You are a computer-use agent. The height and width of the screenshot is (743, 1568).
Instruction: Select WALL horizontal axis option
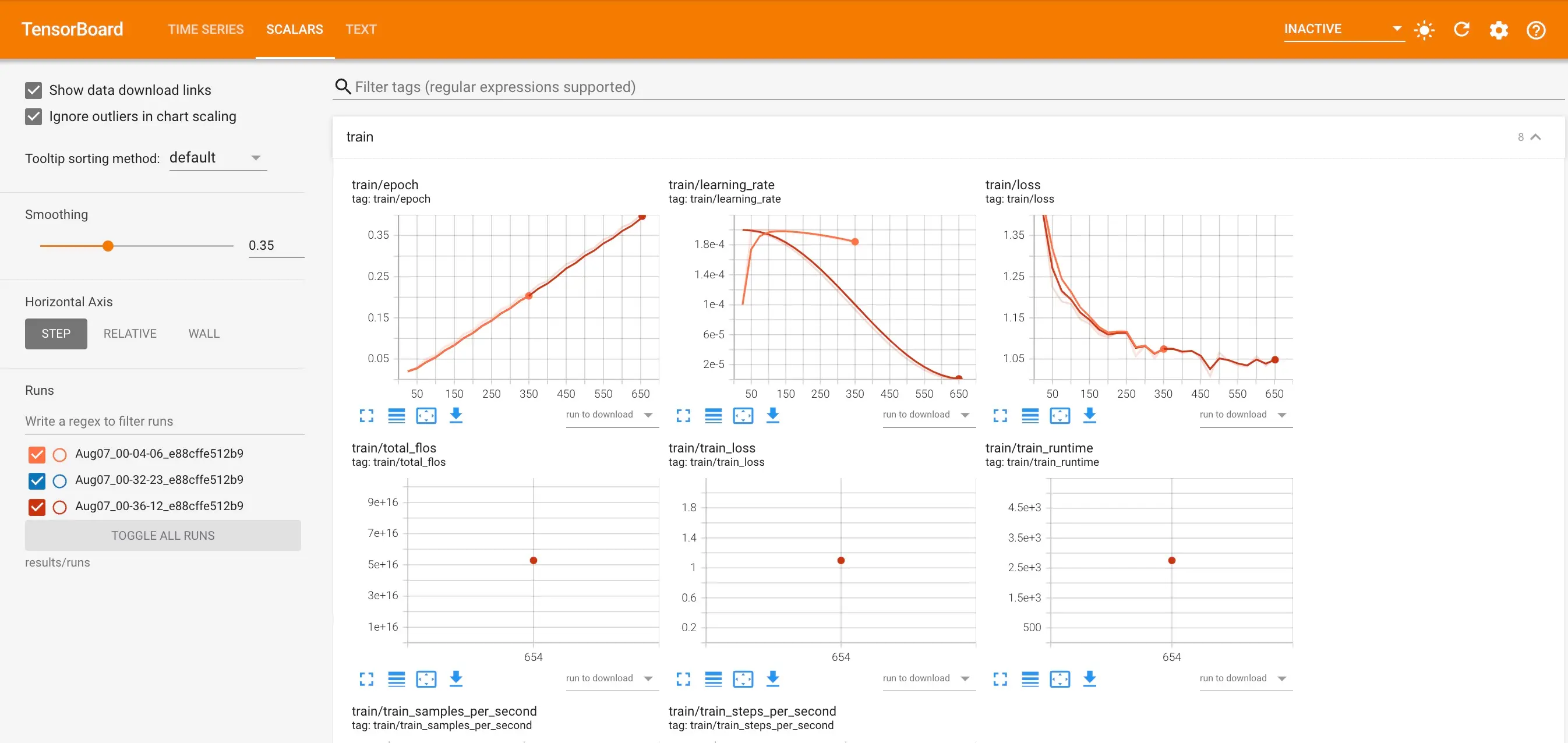(x=204, y=334)
